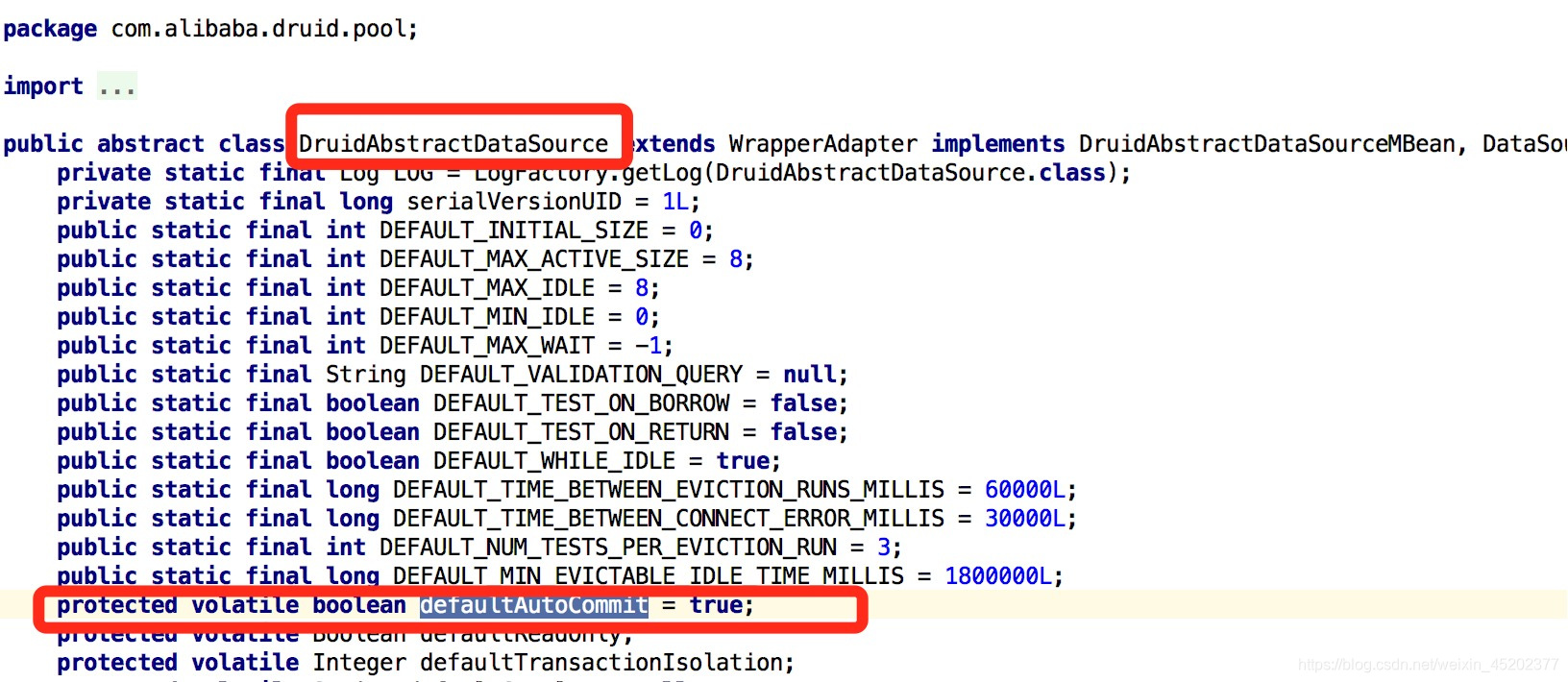This screenshot has height=682, width=1568.
Task: Click defaultTransactionIsolation field name
Action: click(x=601, y=663)
